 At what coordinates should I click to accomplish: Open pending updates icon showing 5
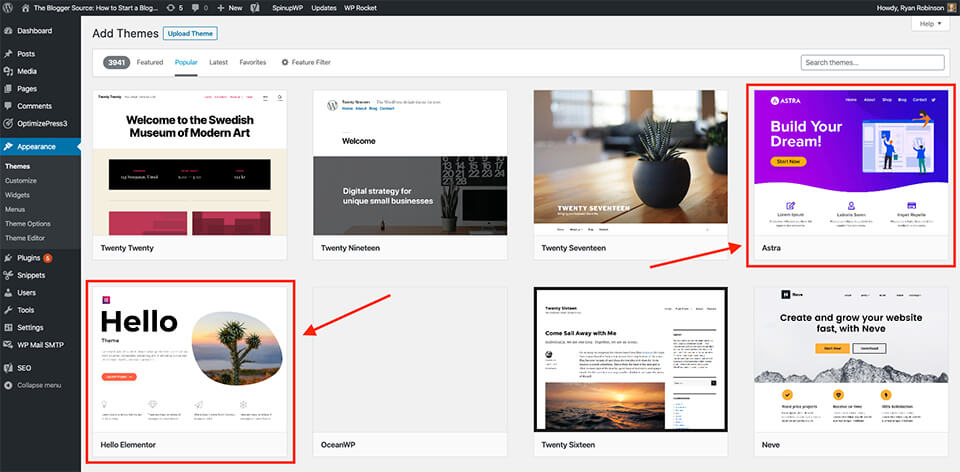pyautogui.click(x=174, y=8)
